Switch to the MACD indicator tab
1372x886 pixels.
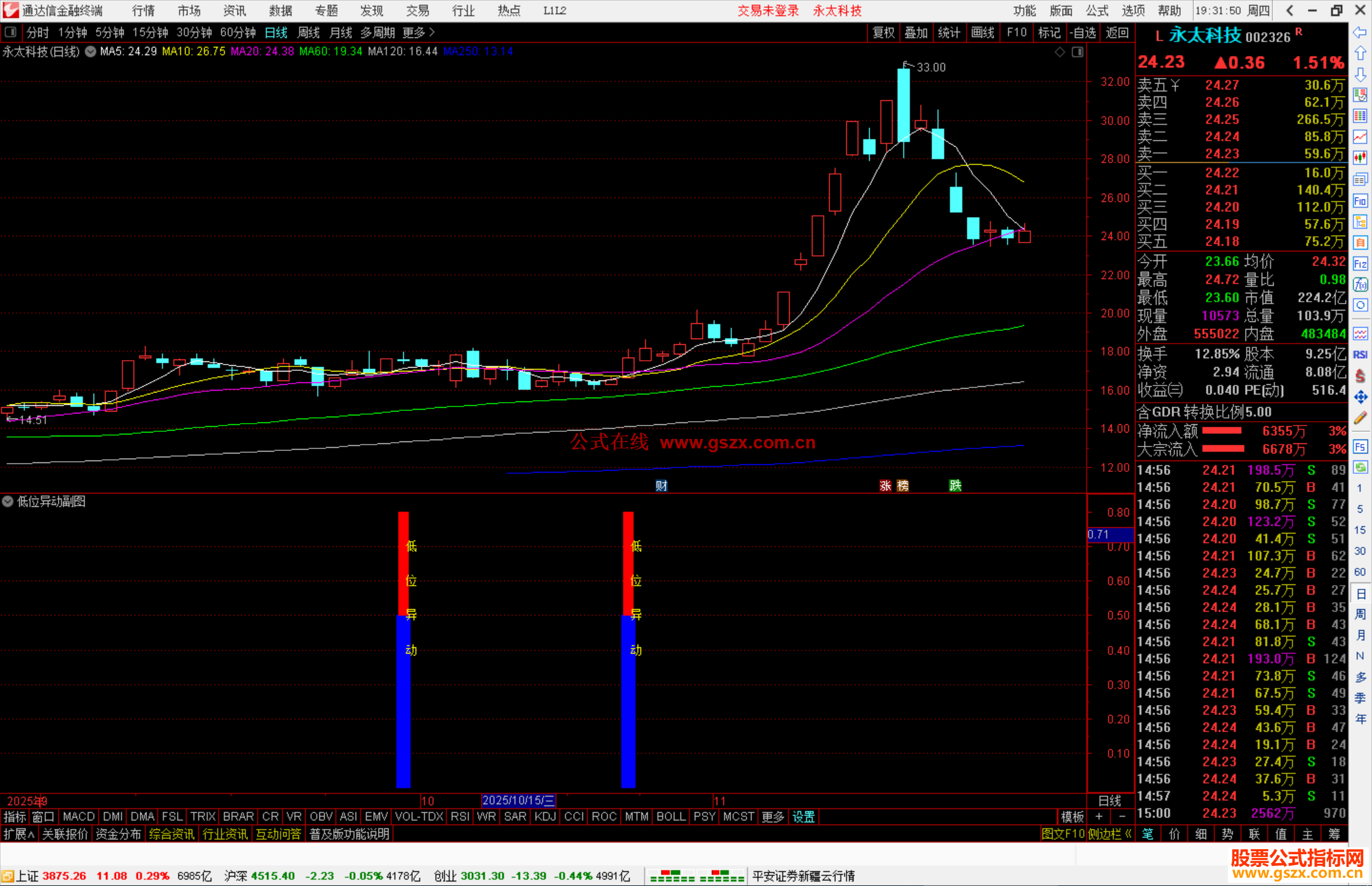(78, 817)
